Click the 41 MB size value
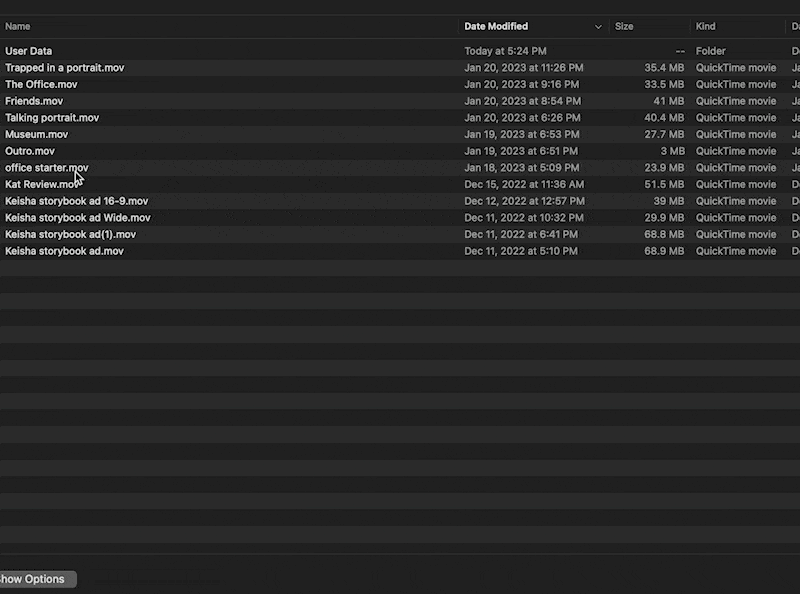 [668, 101]
